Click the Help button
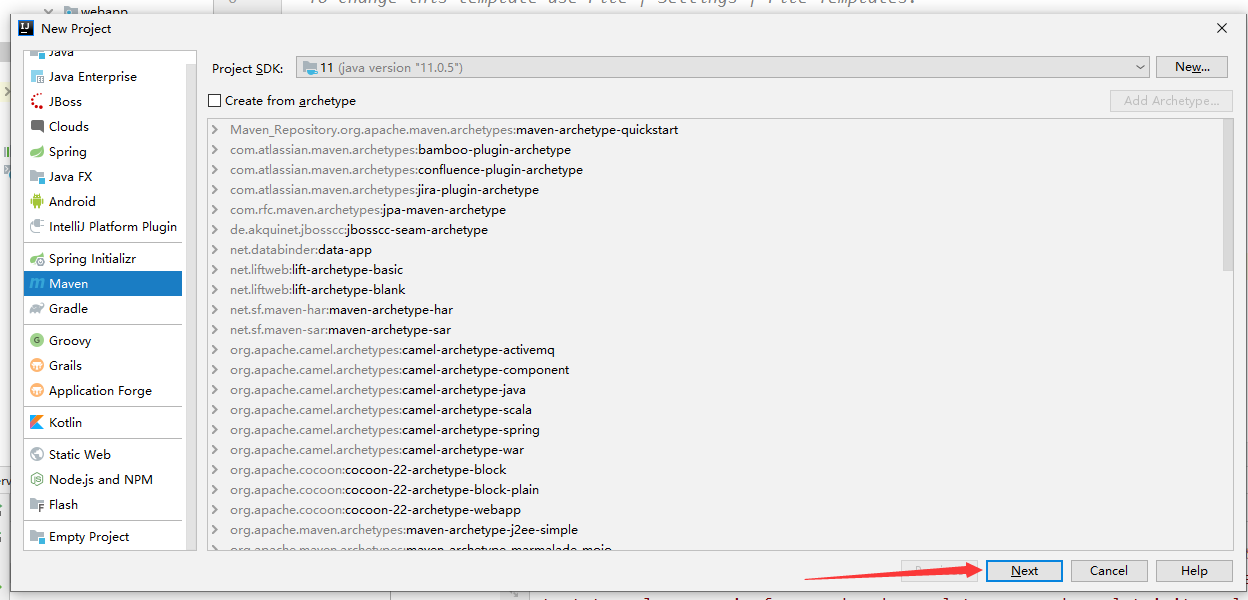Viewport: 1248px width, 600px height. 1194,571
